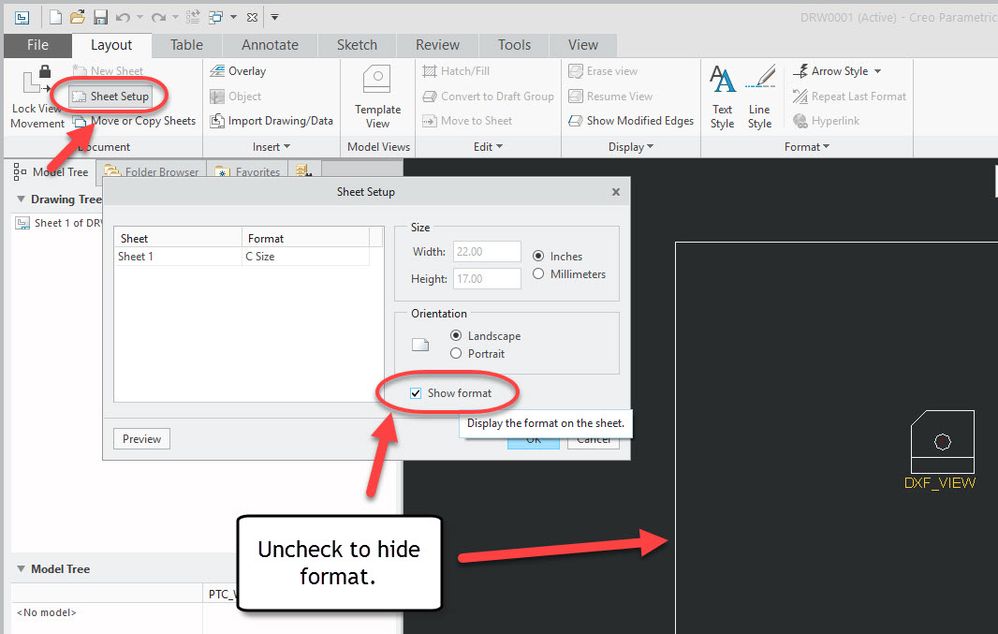
Task: Click the Resume View tool
Action: tap(610, 96)
